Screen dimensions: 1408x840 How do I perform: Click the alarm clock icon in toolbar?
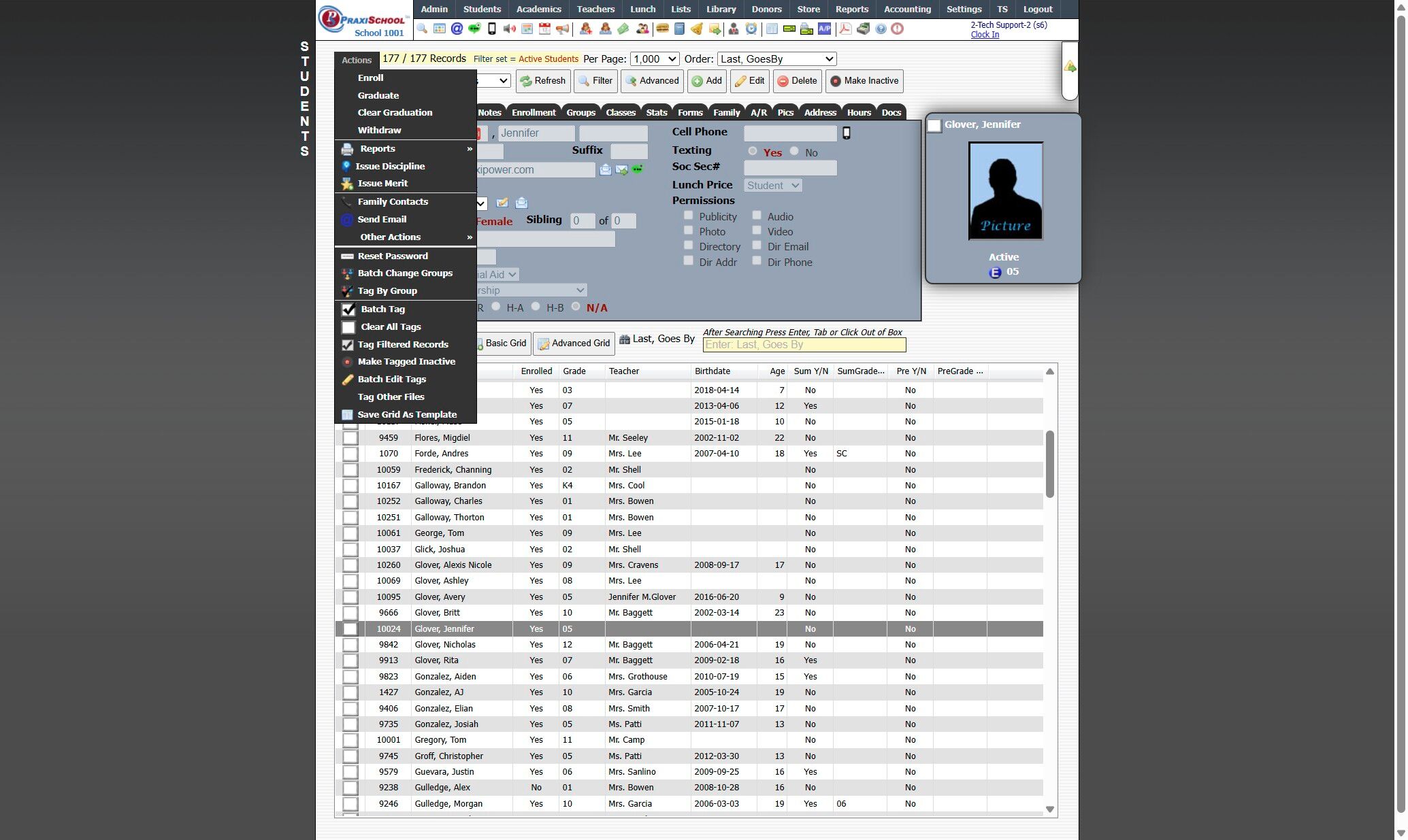(x=751, y=29)
